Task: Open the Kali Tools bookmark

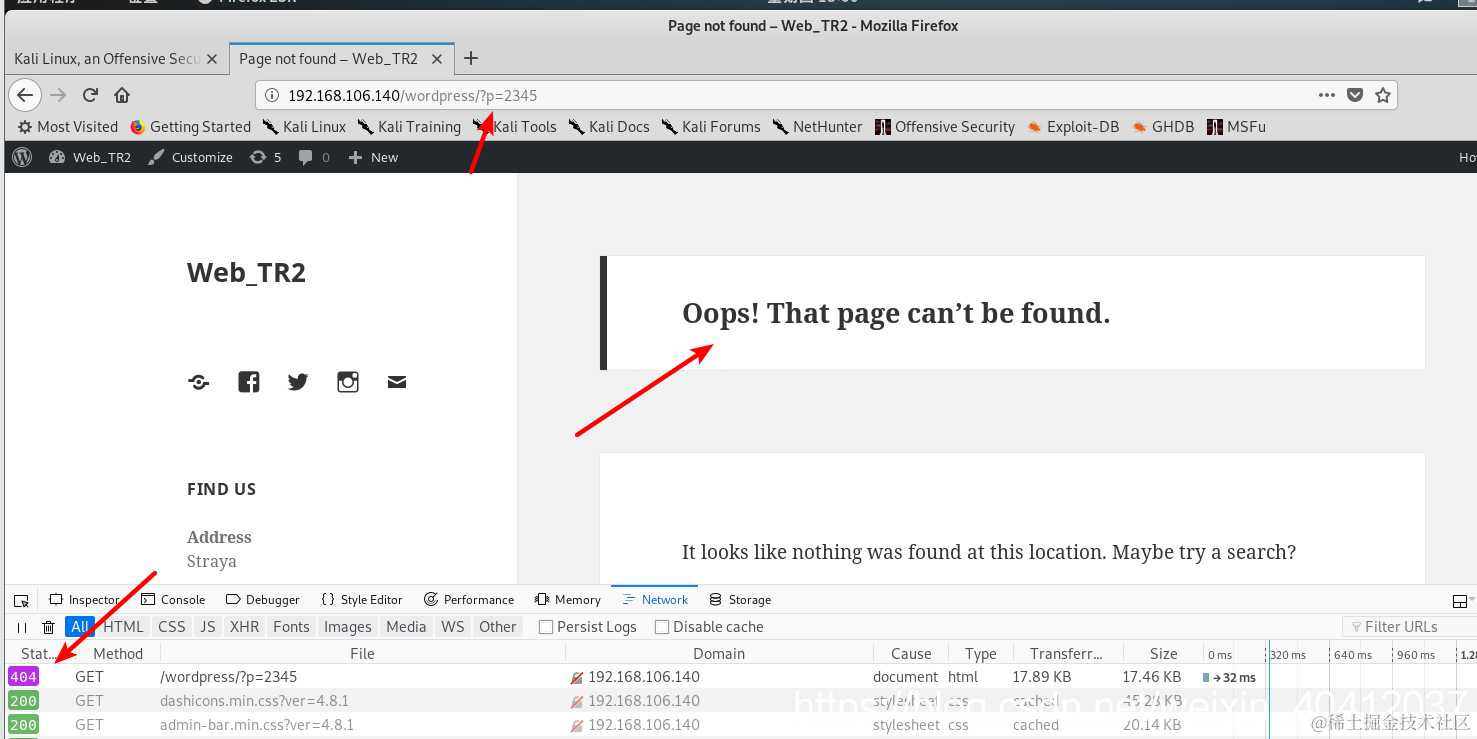Action: tap(514, 127)
